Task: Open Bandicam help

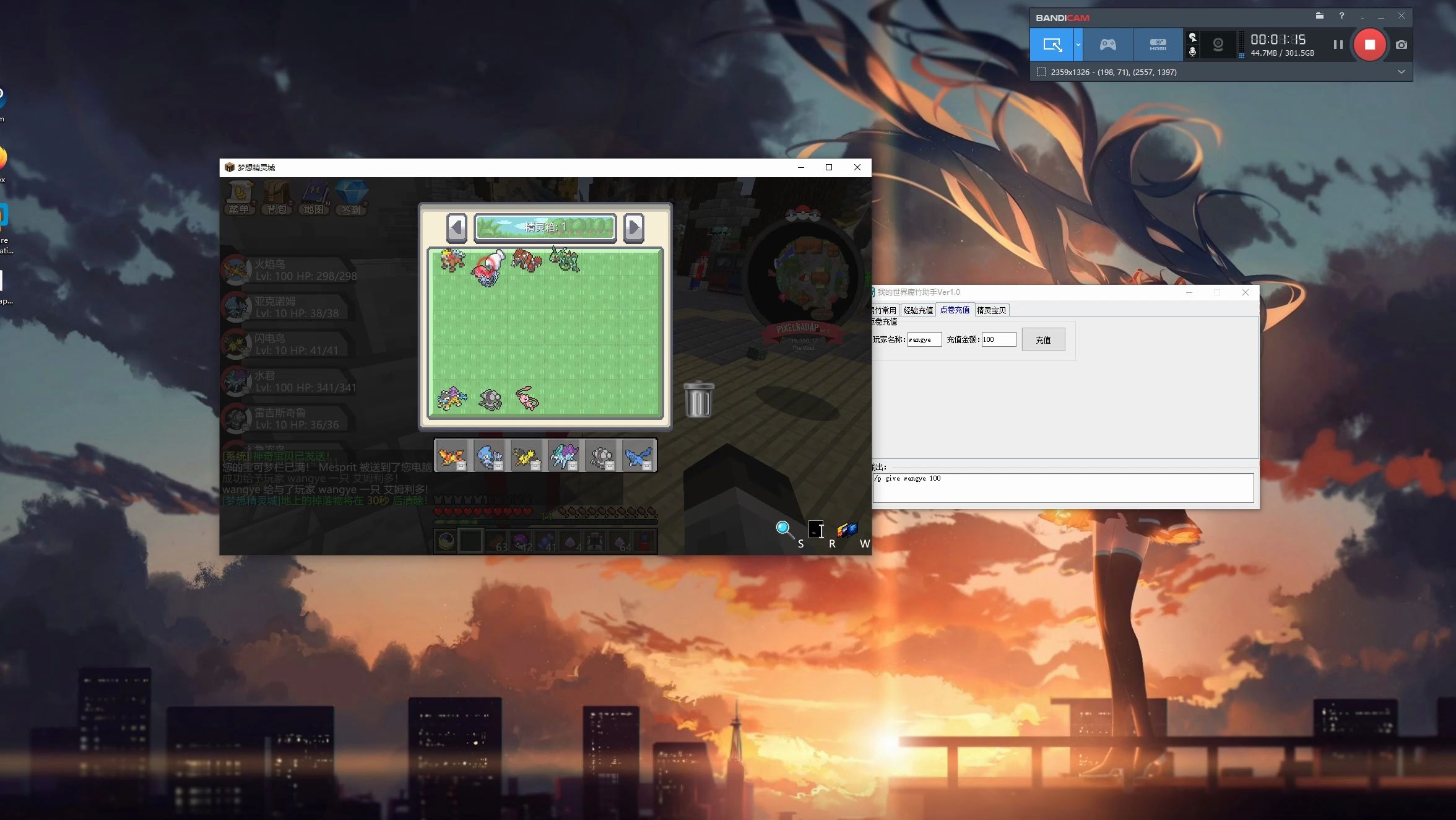Action: (x=1341, y=16)
